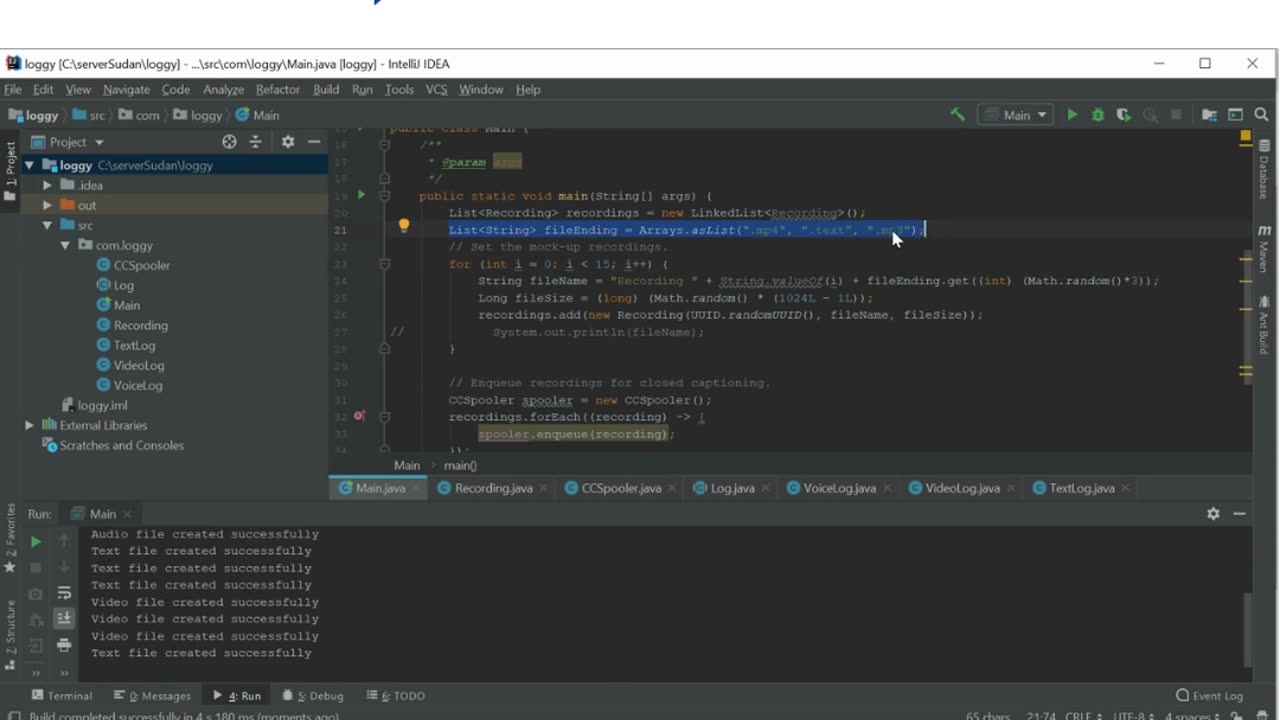The height and width of the screenshot is (720, 1280).
Task: Collapse the loggy root folder
Action: coord(29,165)
